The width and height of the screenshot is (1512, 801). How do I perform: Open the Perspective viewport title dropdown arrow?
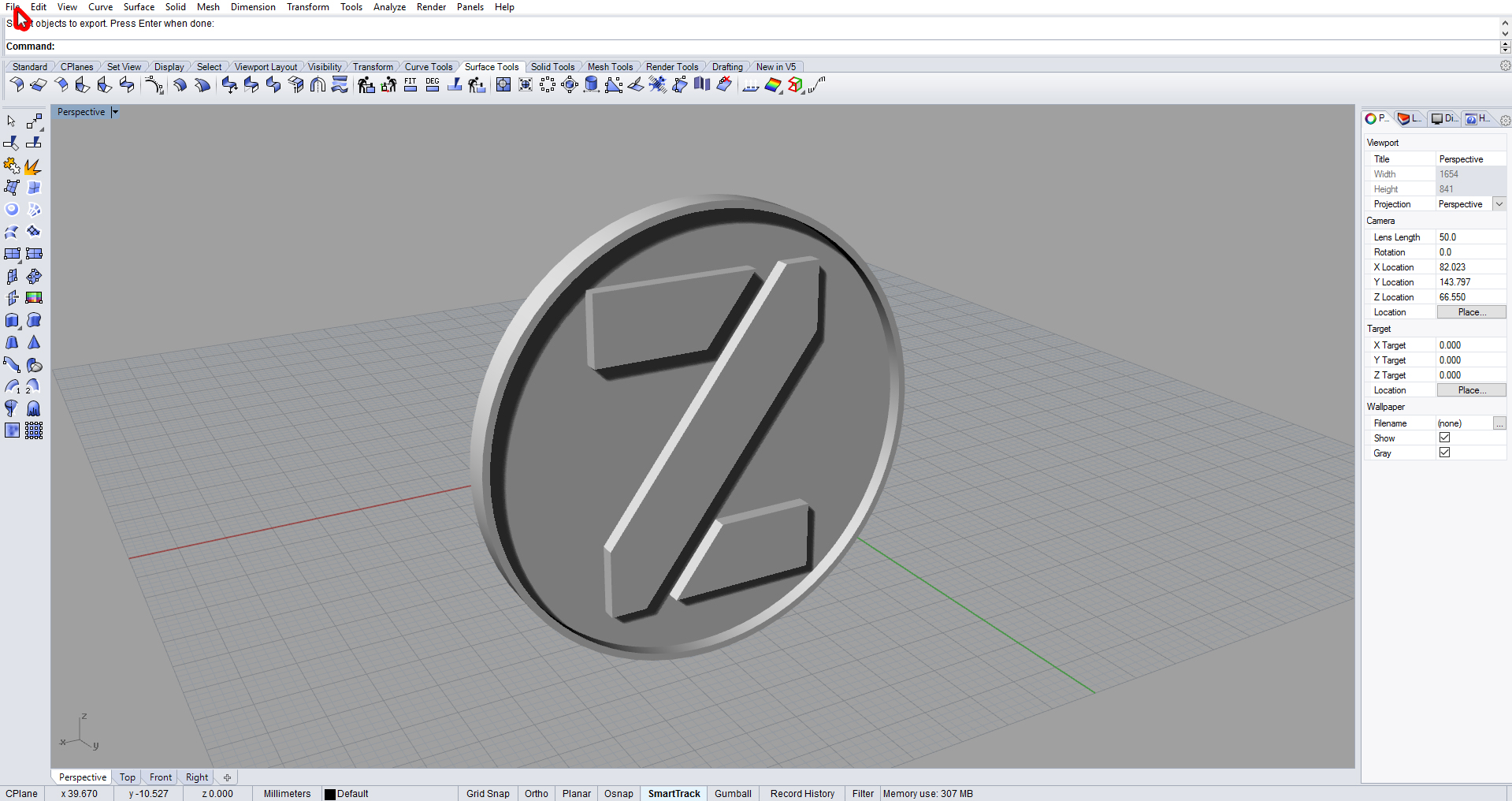115,113
